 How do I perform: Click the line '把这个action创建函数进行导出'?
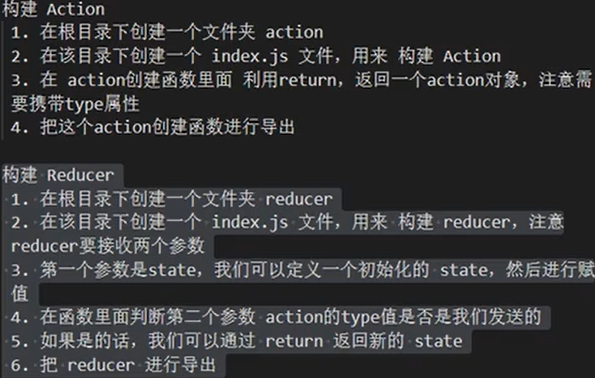pyautogui.click(x=153, y=127)
